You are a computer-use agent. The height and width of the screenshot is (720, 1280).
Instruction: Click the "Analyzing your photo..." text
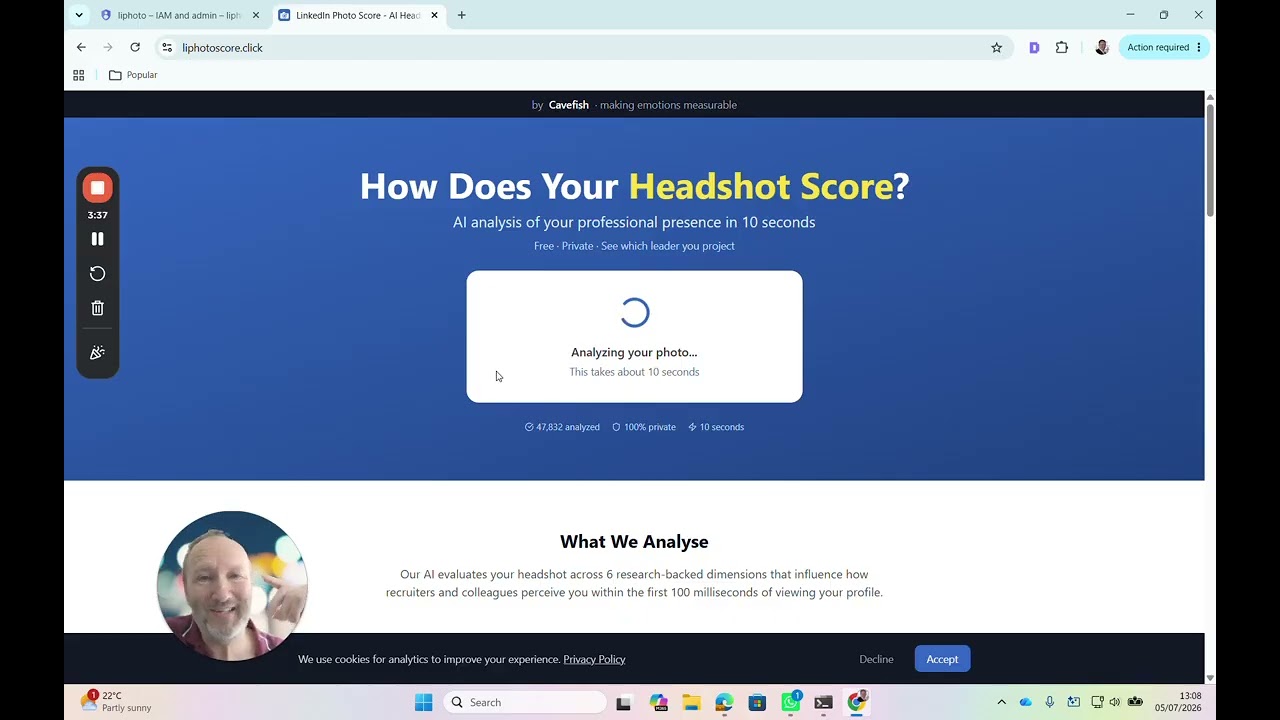coord(634,352)
